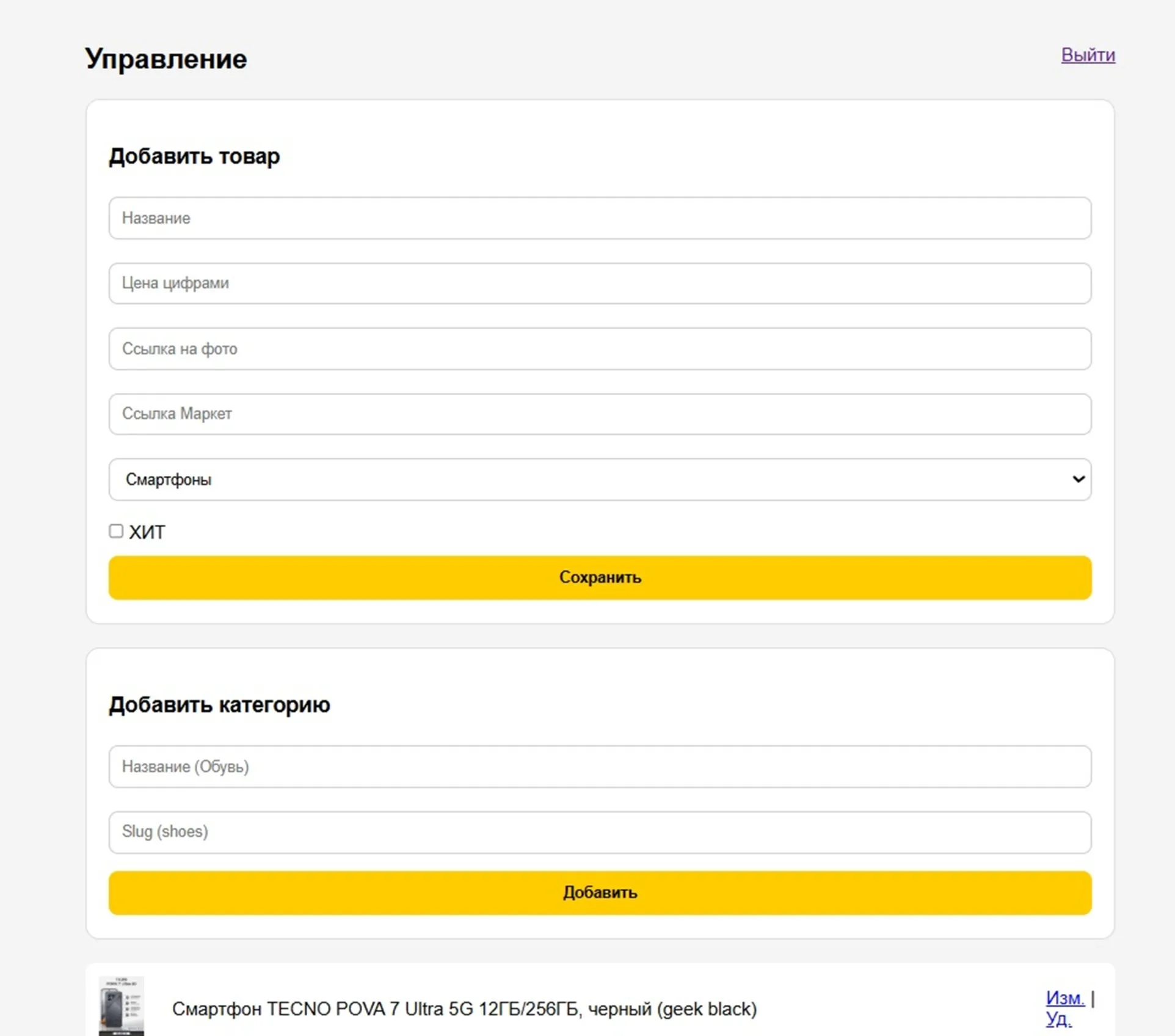Focus the product Название field
Screen dimensions: 1175x1036
tap(600, 218)
